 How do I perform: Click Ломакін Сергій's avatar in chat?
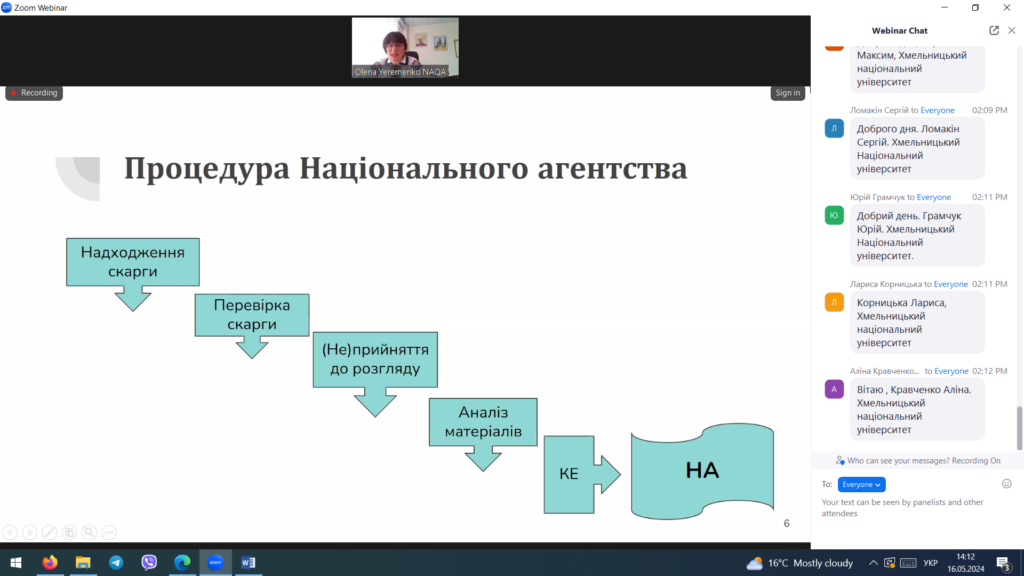pos(834,128)
